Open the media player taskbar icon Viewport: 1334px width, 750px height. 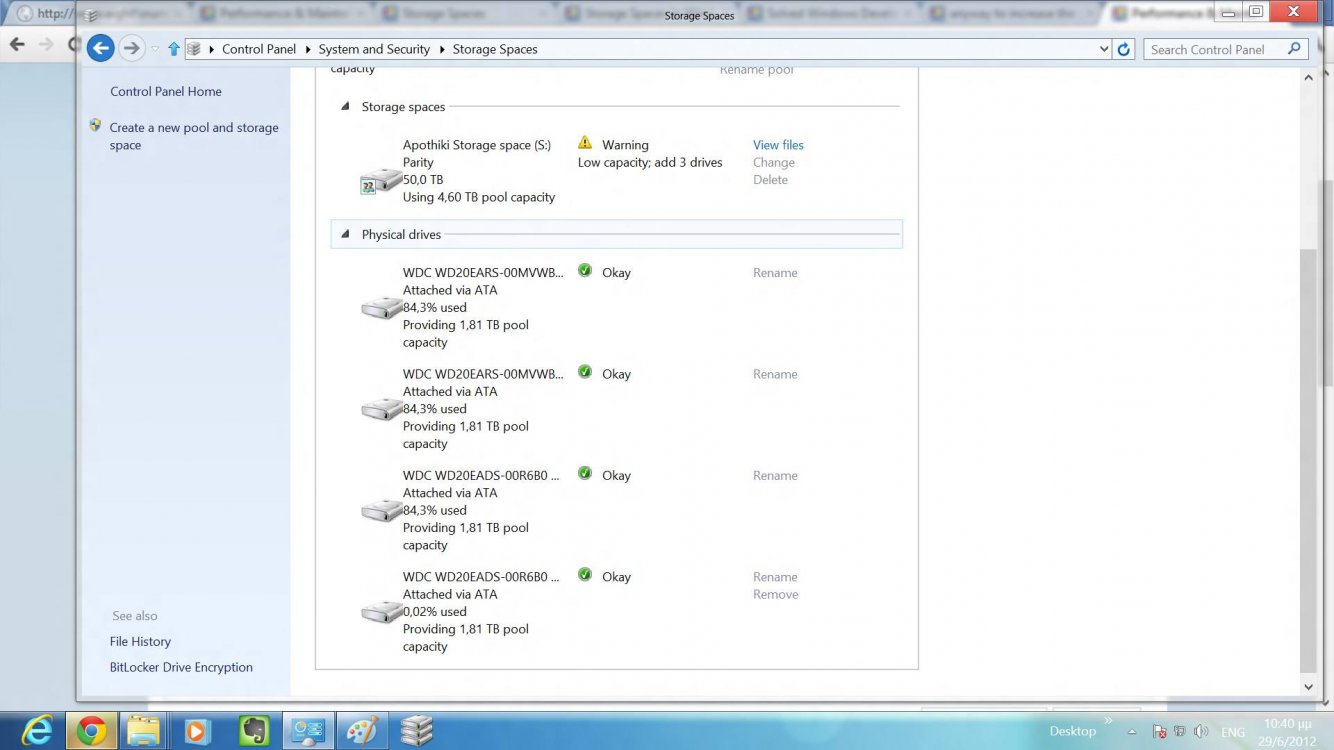(196, 731)
